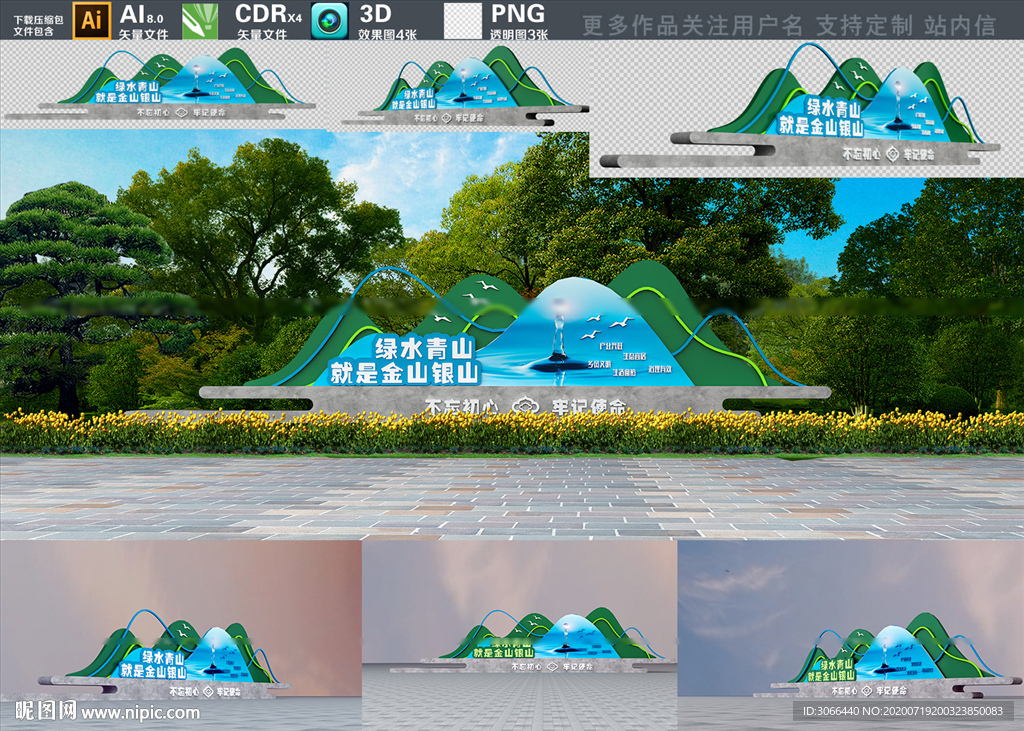Click the 'CDR x4 矢量文件' label
The height and width of the screenshot is (731, 1024).
pos(267,21)
